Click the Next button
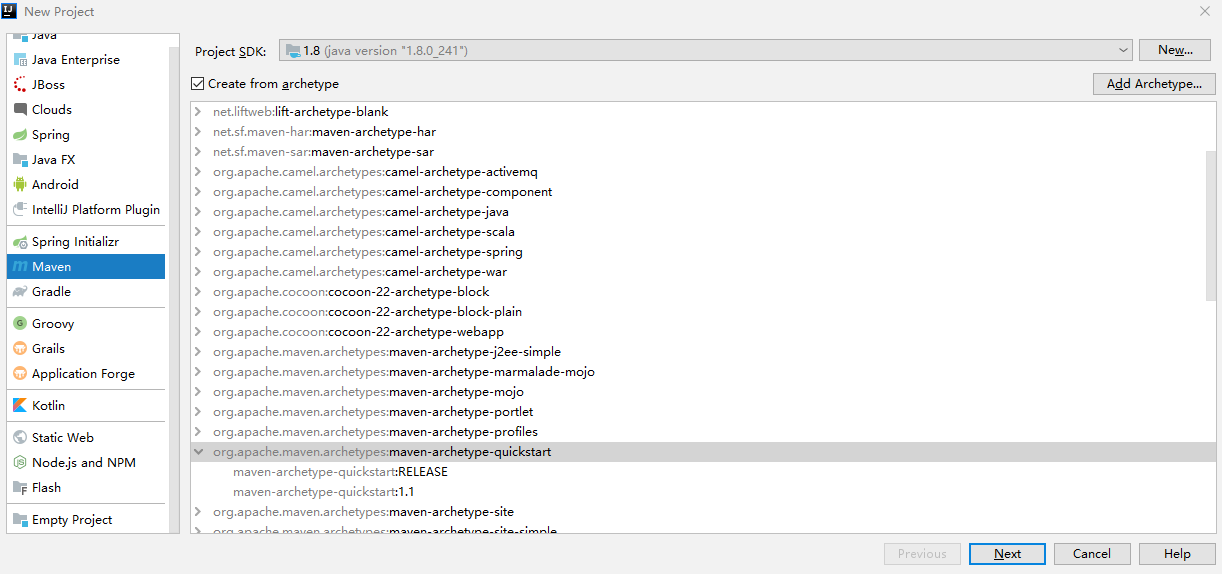This screenshot has width=1222, height=574. tap(1007, 554)
